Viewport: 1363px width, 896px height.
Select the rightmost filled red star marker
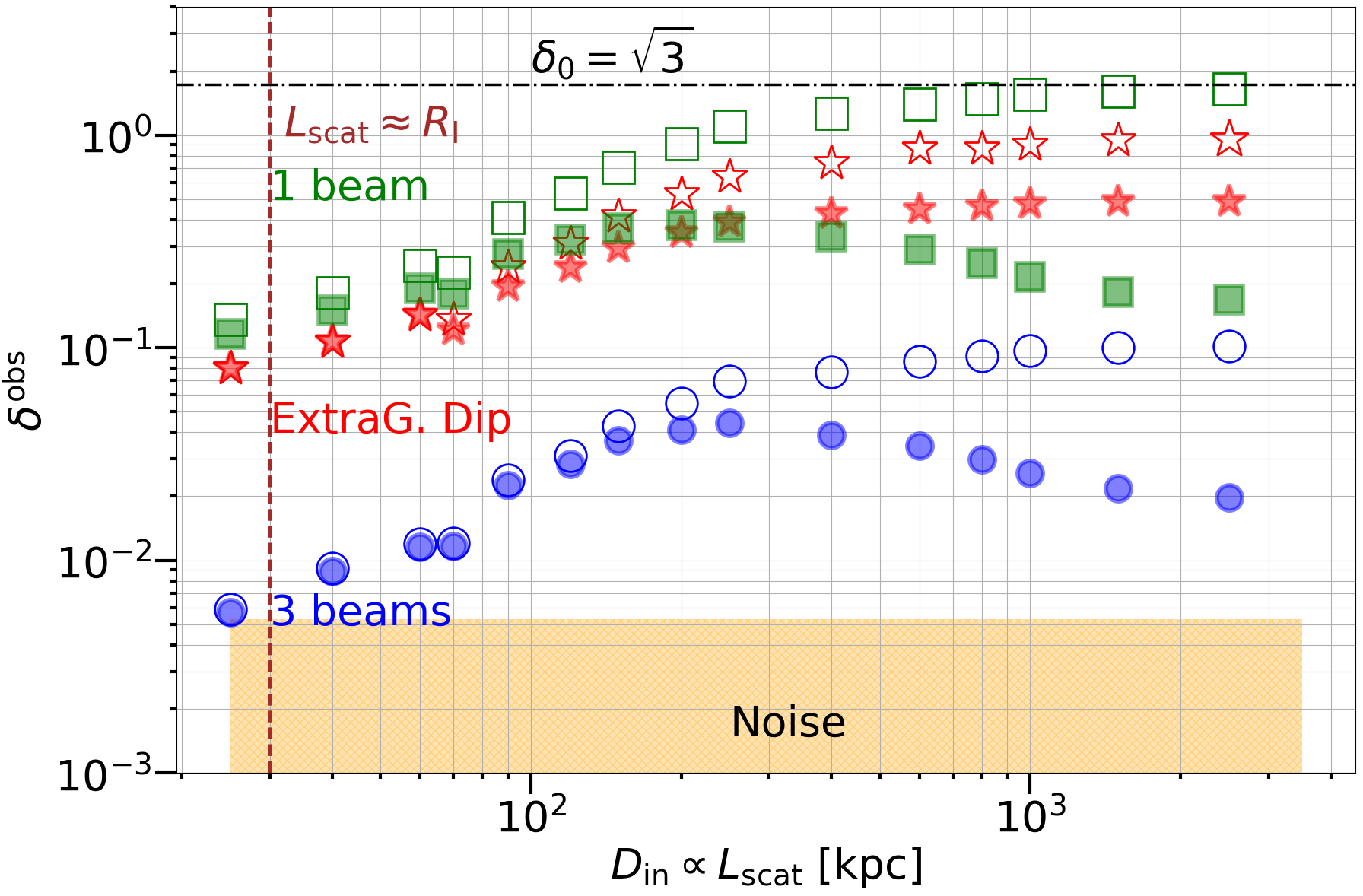point(1229,202)
